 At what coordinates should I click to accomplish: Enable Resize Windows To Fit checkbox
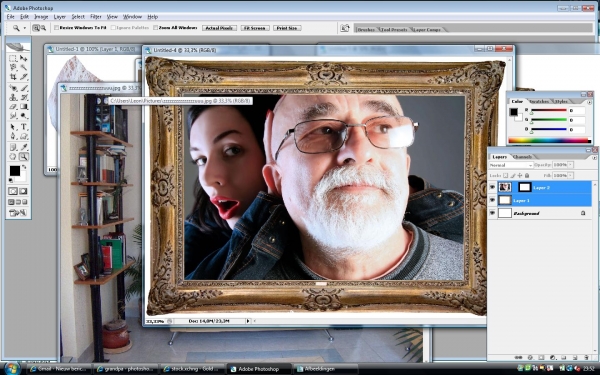56,28
